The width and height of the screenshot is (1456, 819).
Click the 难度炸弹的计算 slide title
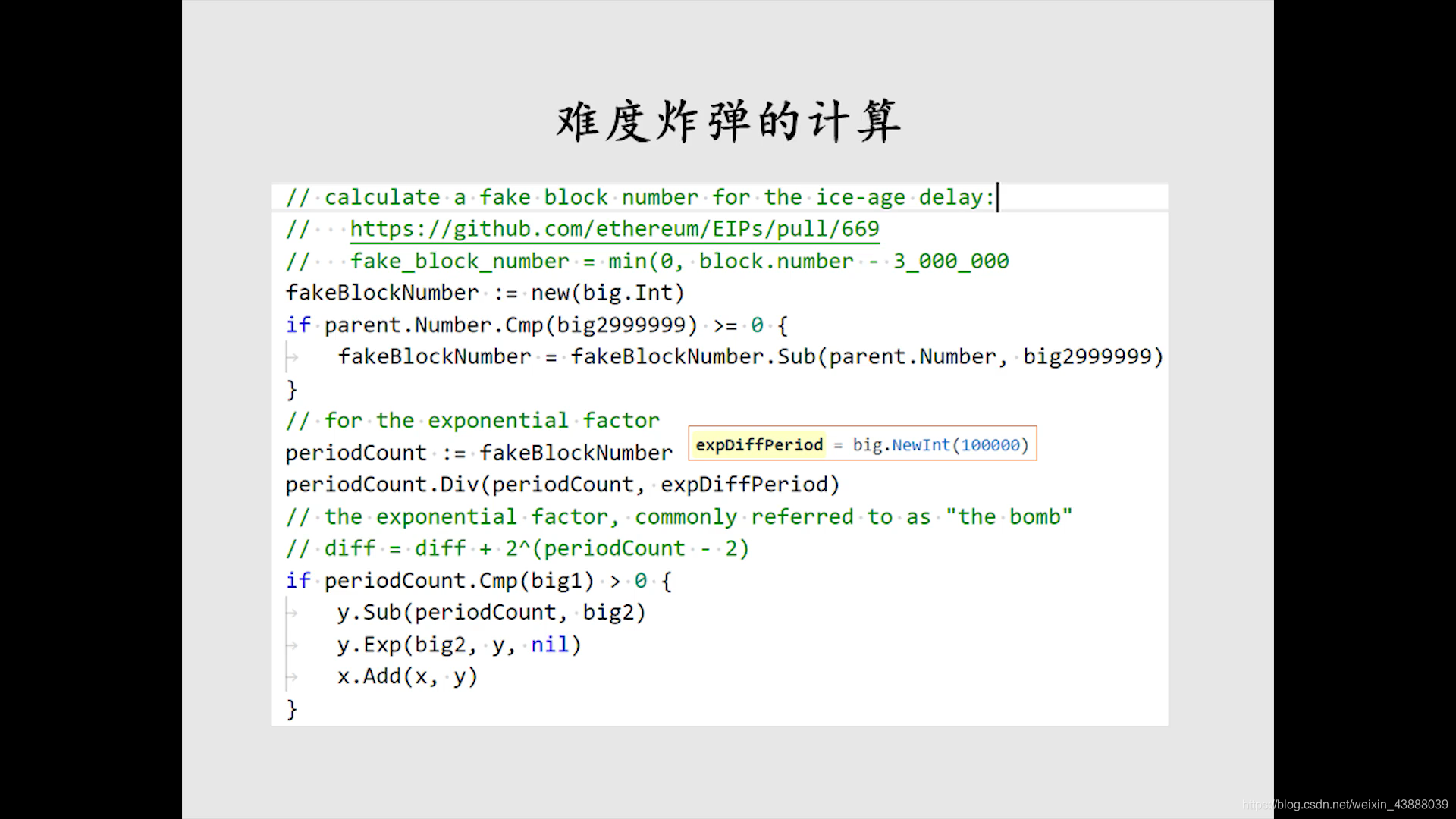tap(729, 121)
